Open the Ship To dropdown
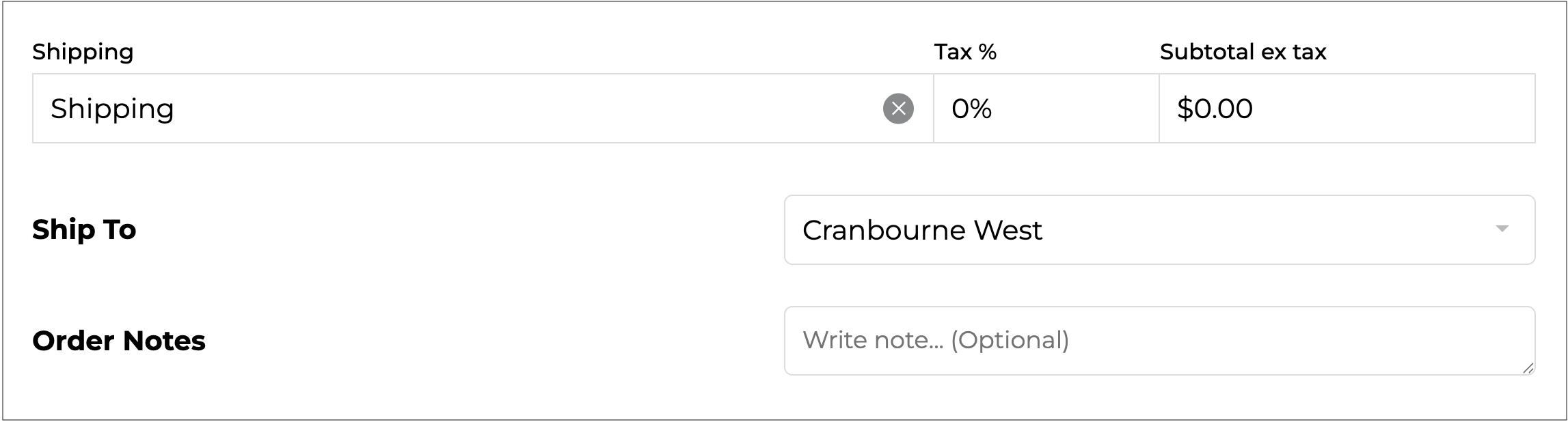1568x422 pixels. click(1159, 230)
